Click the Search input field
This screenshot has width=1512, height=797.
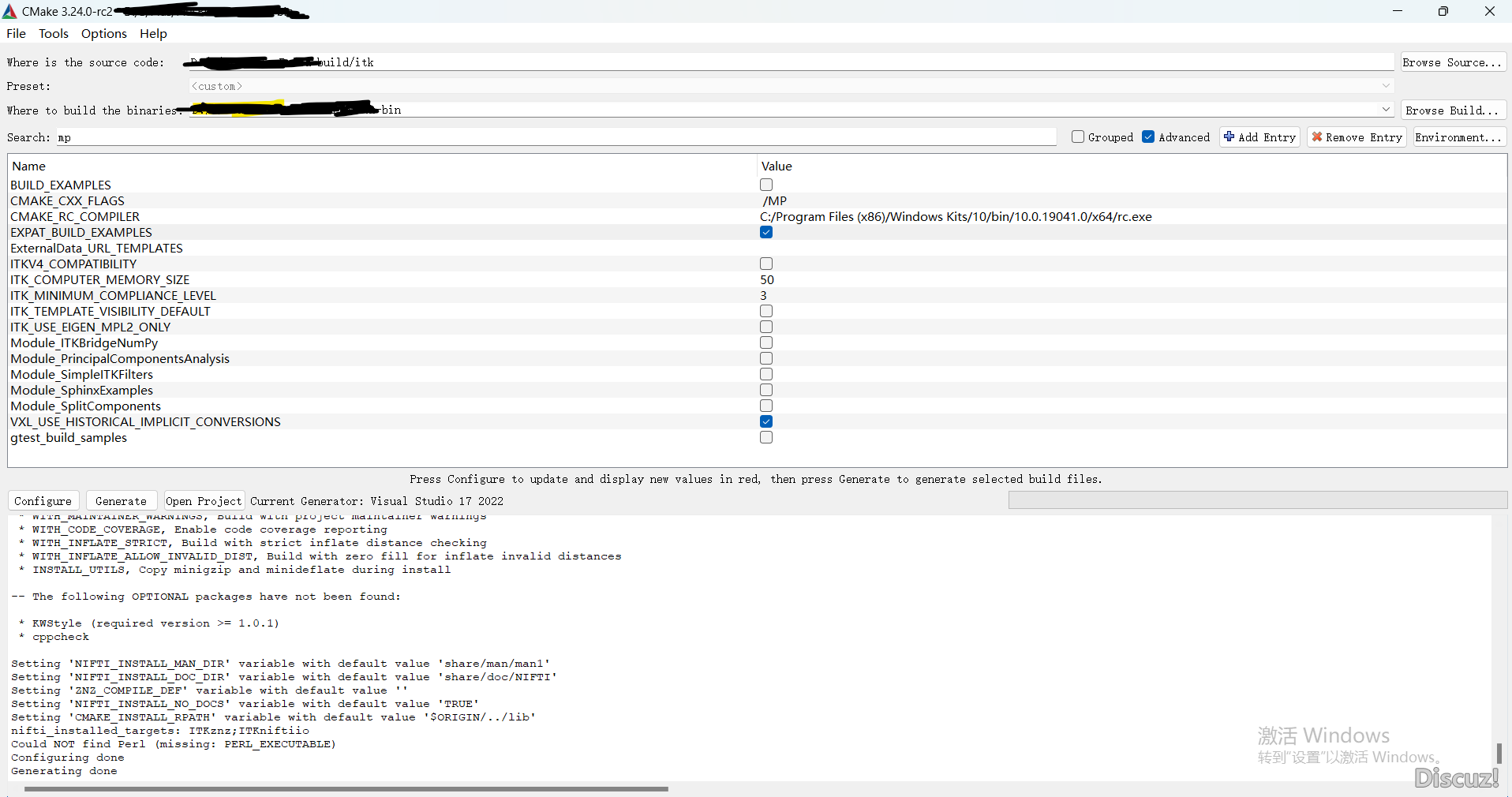coord(556,137)
